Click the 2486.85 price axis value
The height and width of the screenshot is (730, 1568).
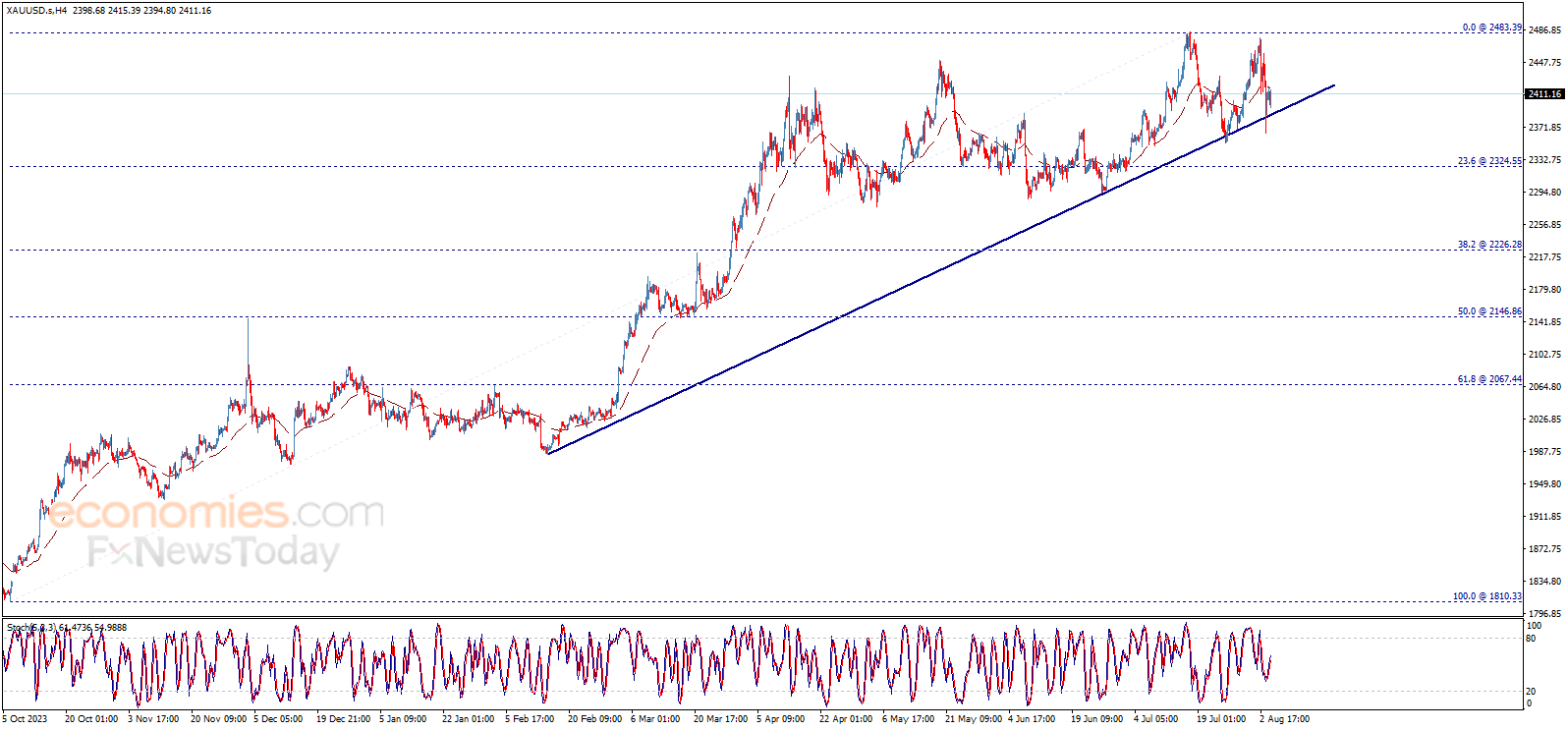coord(1544,29)
